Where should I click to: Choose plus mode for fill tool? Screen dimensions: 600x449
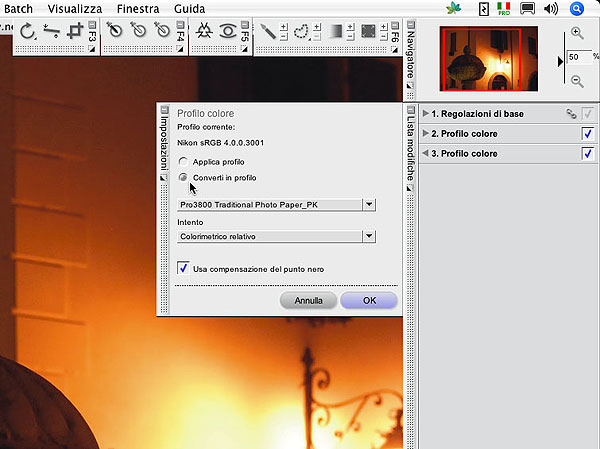(x=384, y=27)
